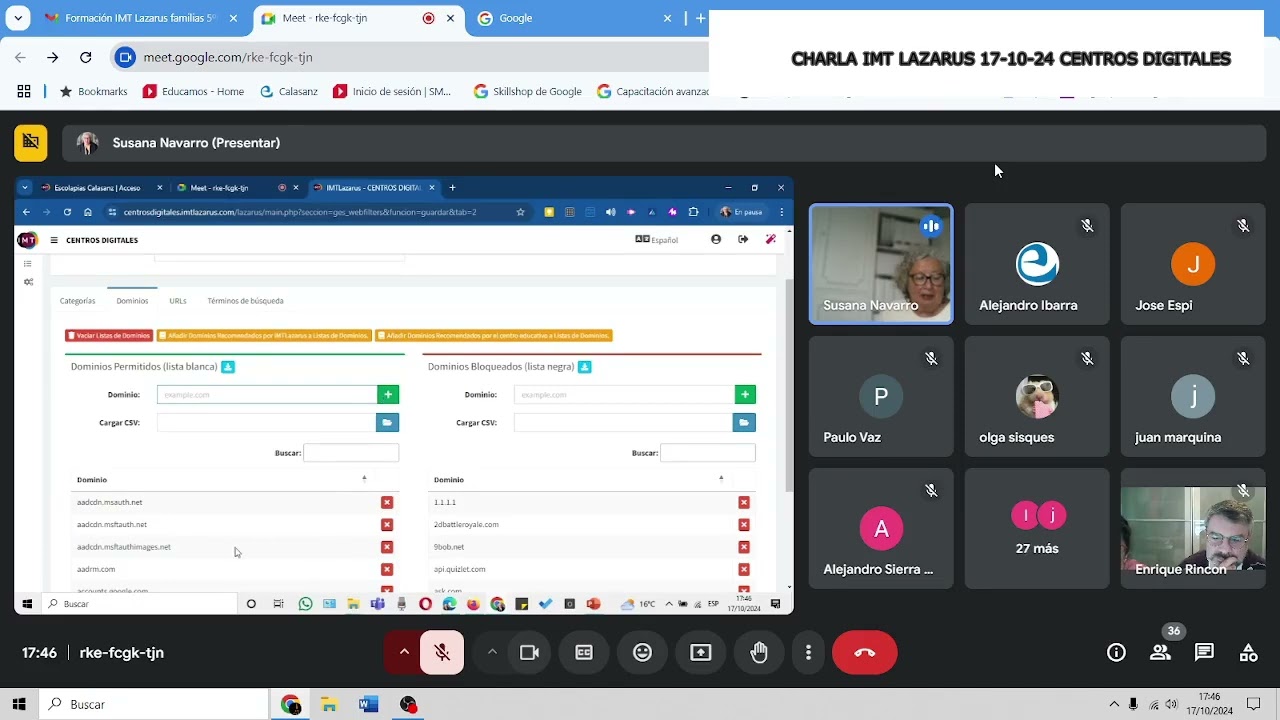Click browser back arrow
Image resolution: width=1280 pixels, height=720 pixels.
[20, 57]
